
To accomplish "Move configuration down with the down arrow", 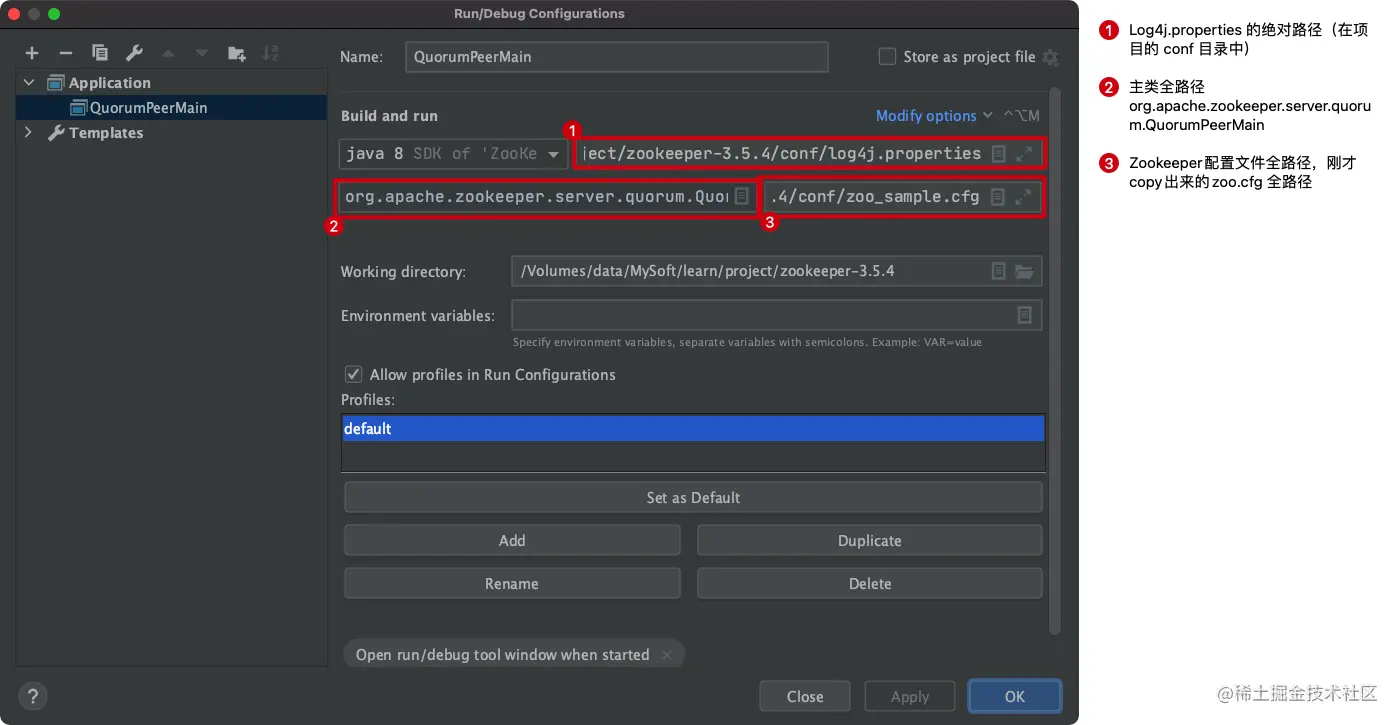I will tap(202, 53).
